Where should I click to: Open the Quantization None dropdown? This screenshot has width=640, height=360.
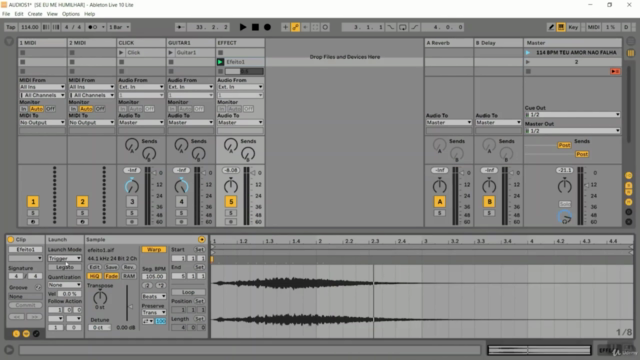coord(64,285)
